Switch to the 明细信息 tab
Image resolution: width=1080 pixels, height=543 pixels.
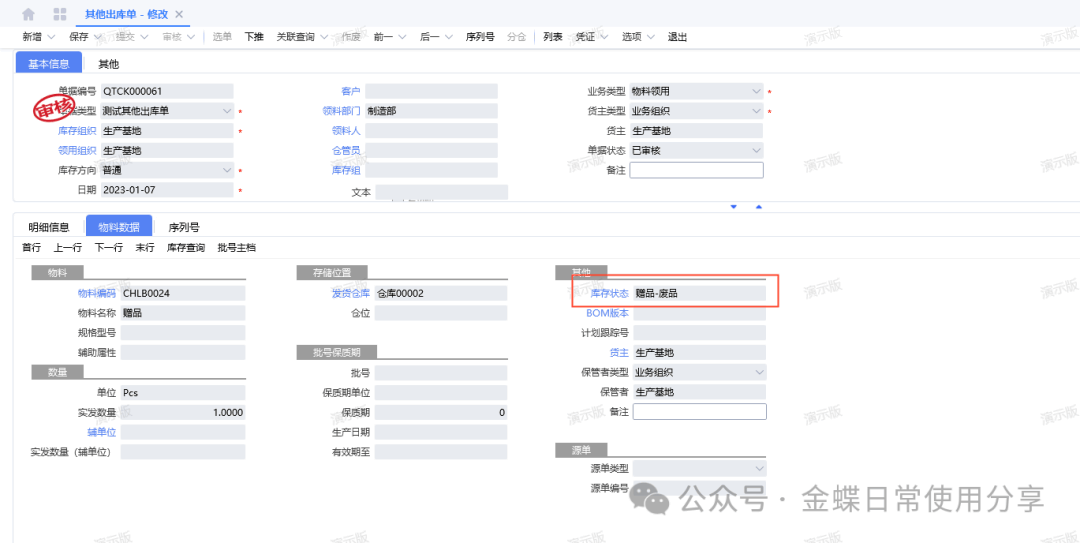pyautogui.click(x=48, y=227)
